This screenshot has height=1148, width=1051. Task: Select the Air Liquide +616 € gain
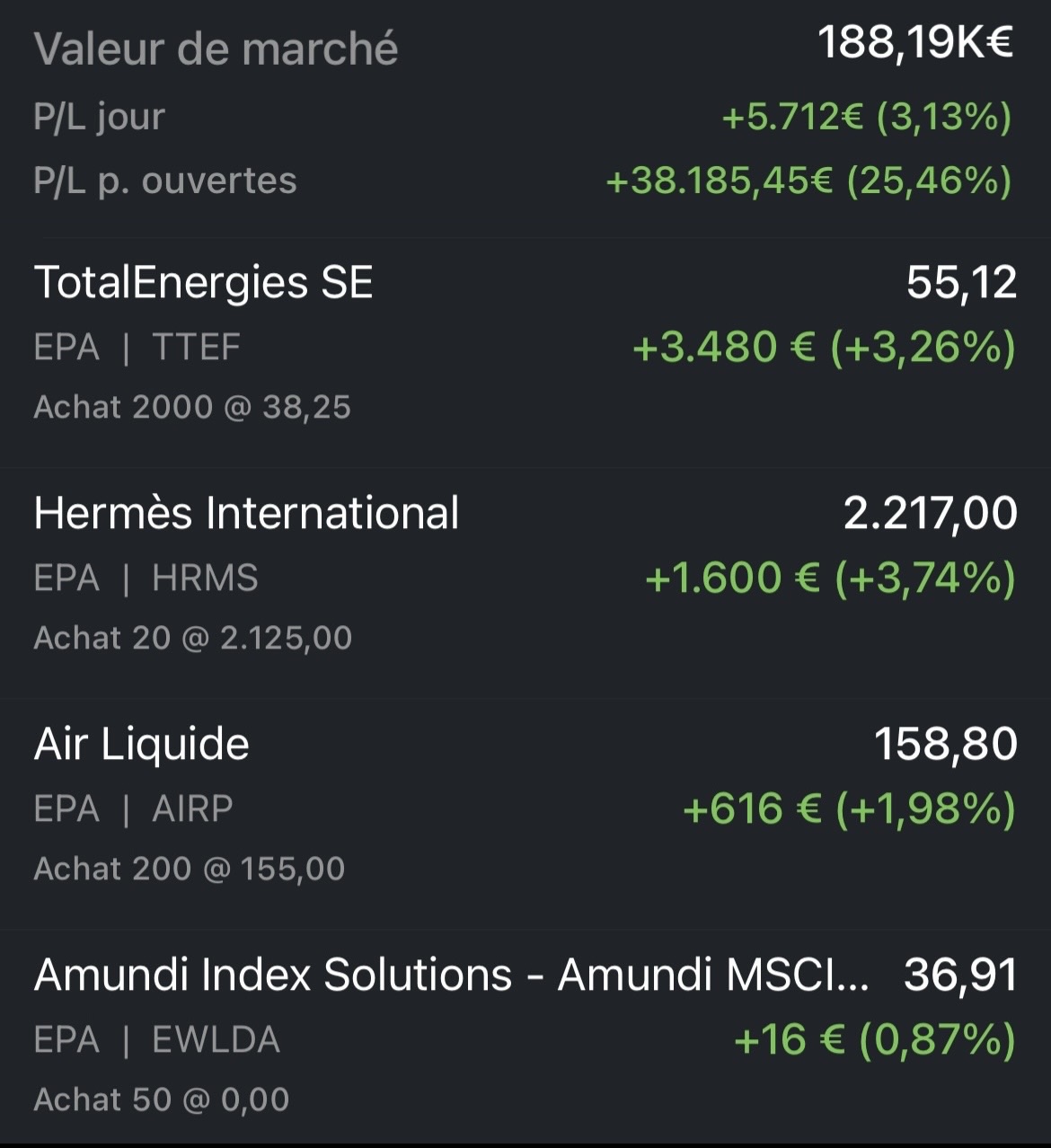tap(848, 808)
